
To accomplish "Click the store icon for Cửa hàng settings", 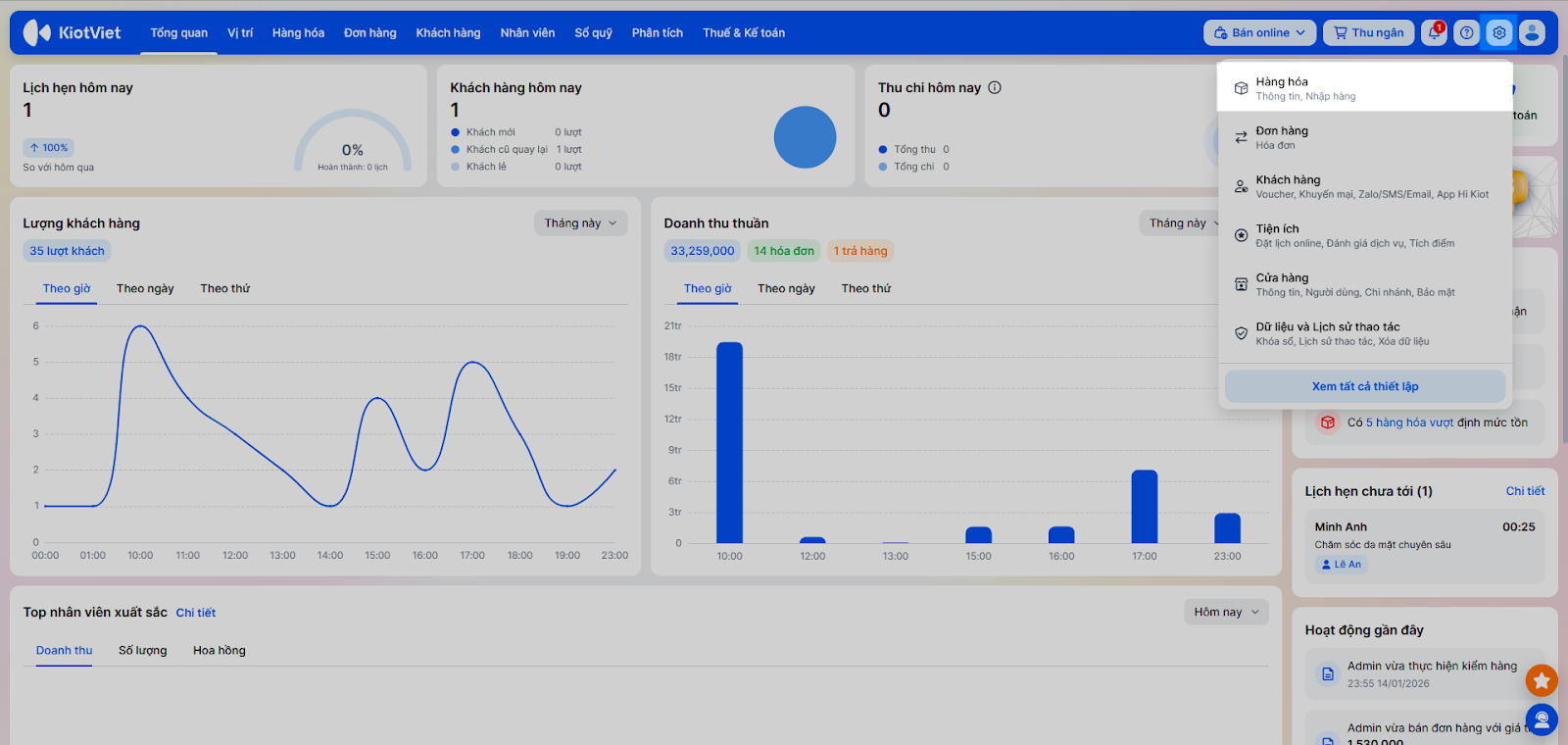I will (x=1241, y=284).
